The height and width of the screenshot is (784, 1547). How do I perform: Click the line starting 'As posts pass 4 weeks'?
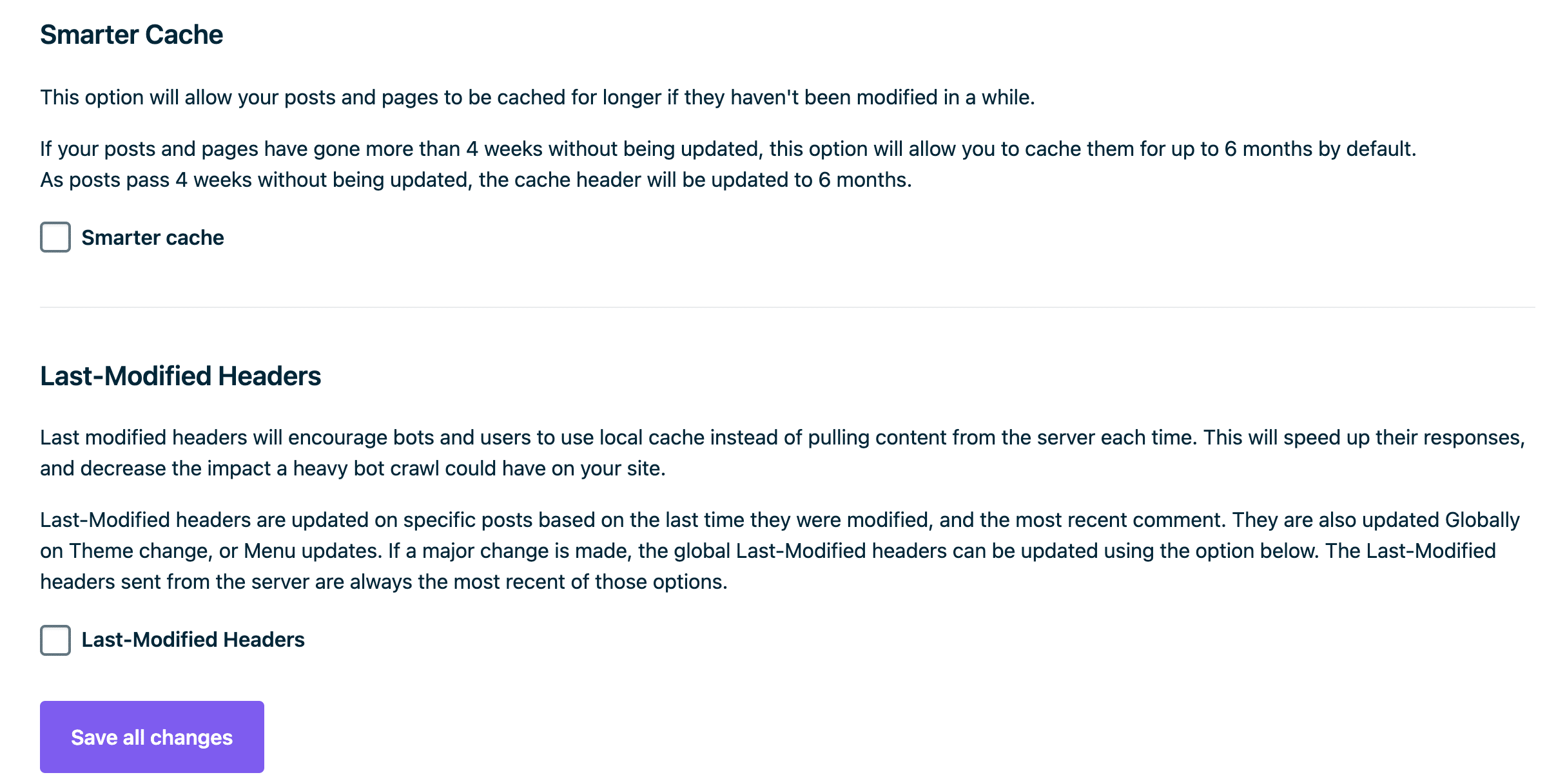click(476, 180)
